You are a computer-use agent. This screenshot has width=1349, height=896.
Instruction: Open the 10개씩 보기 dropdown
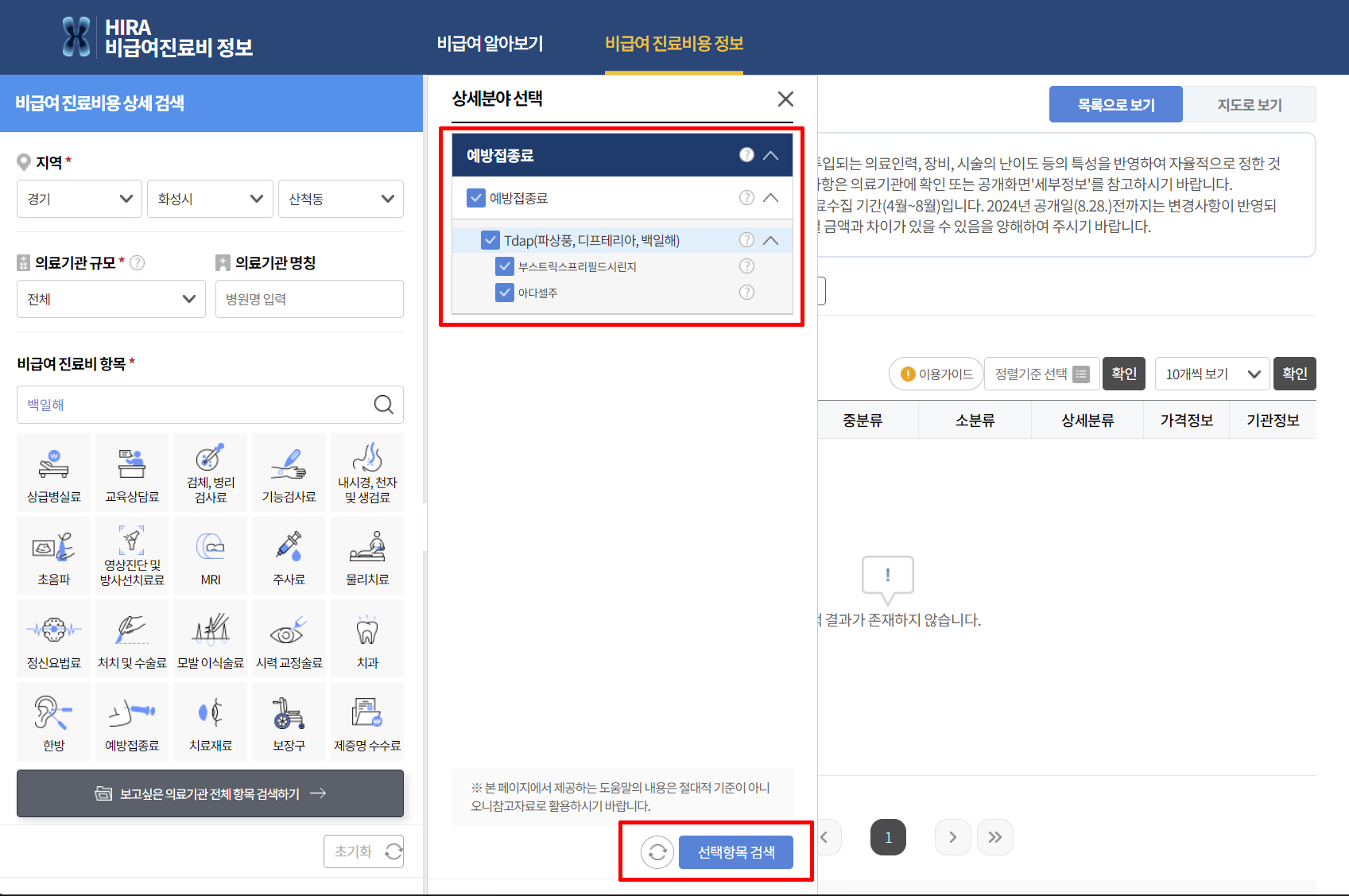pyautogui.click(x=1211, y=373)
